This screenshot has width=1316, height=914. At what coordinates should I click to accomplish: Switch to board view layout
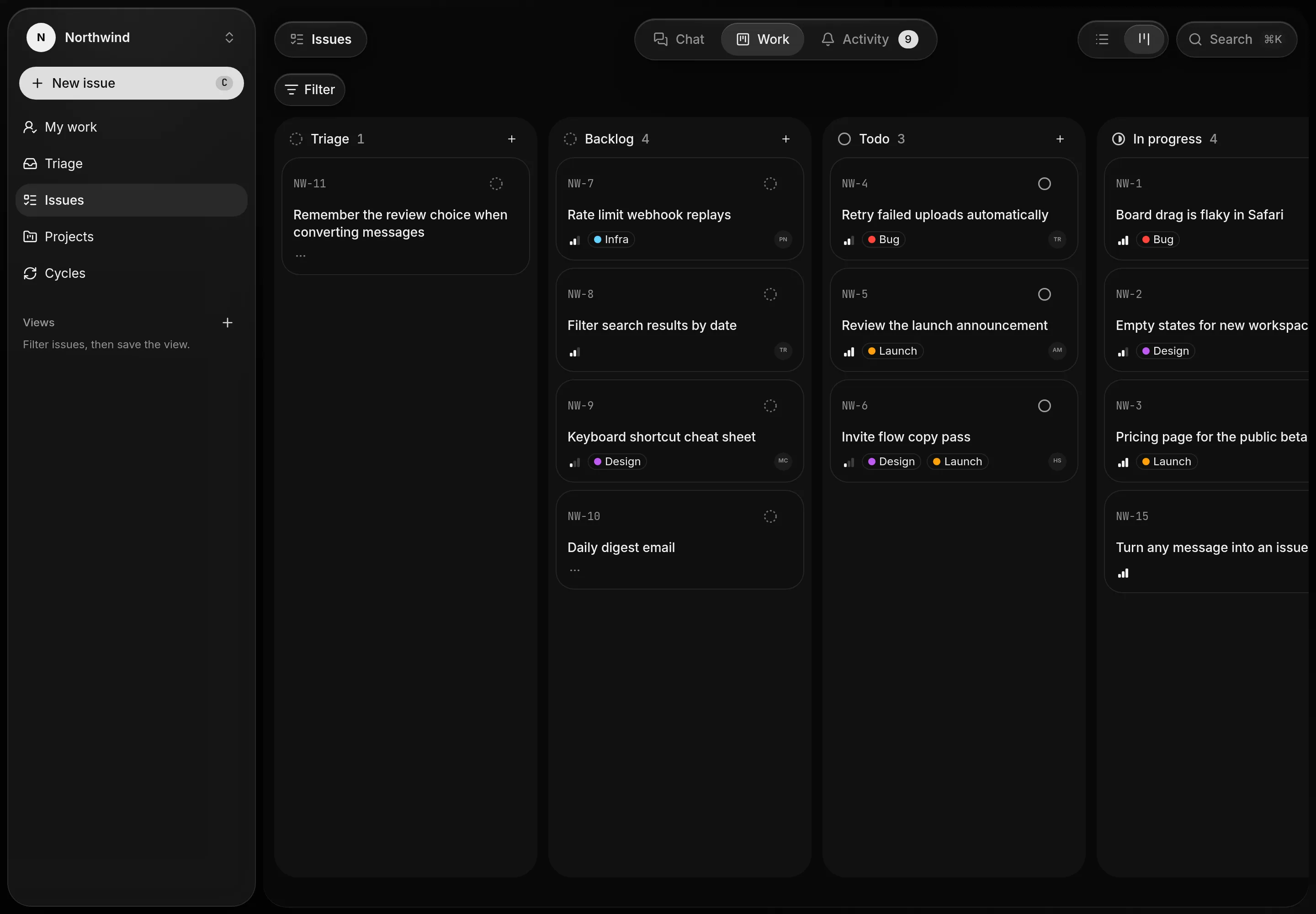click(1144, 39)
